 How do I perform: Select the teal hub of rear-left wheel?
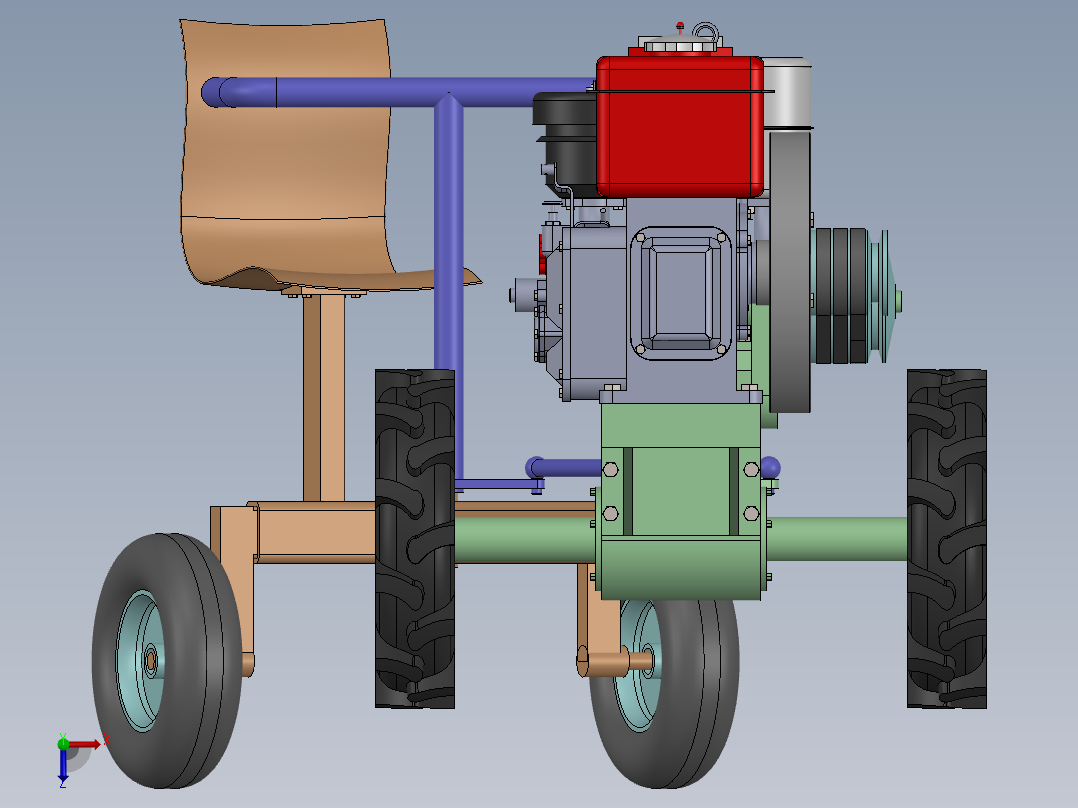click(x=142, y=660)
